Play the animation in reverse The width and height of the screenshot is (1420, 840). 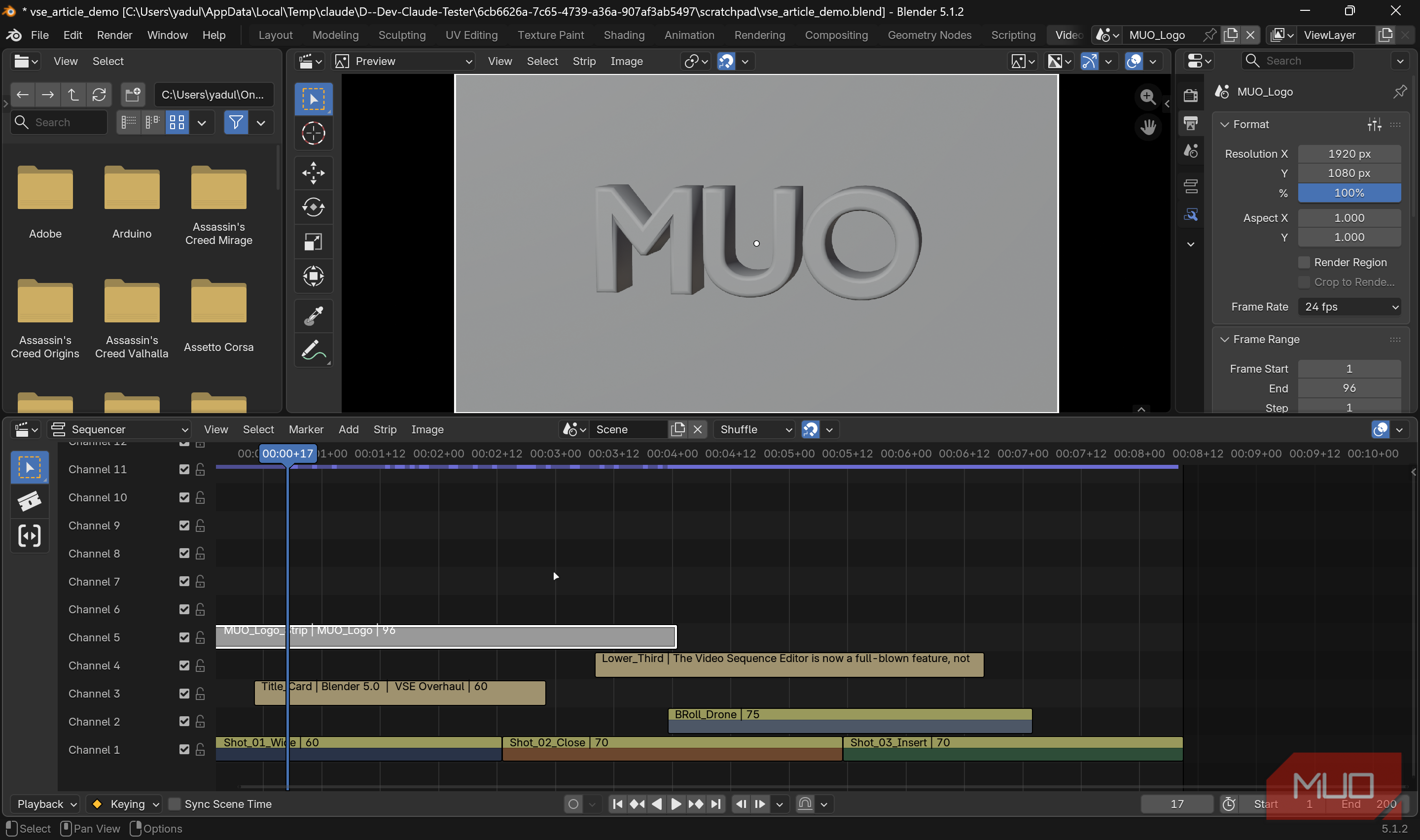click(657, 804)
